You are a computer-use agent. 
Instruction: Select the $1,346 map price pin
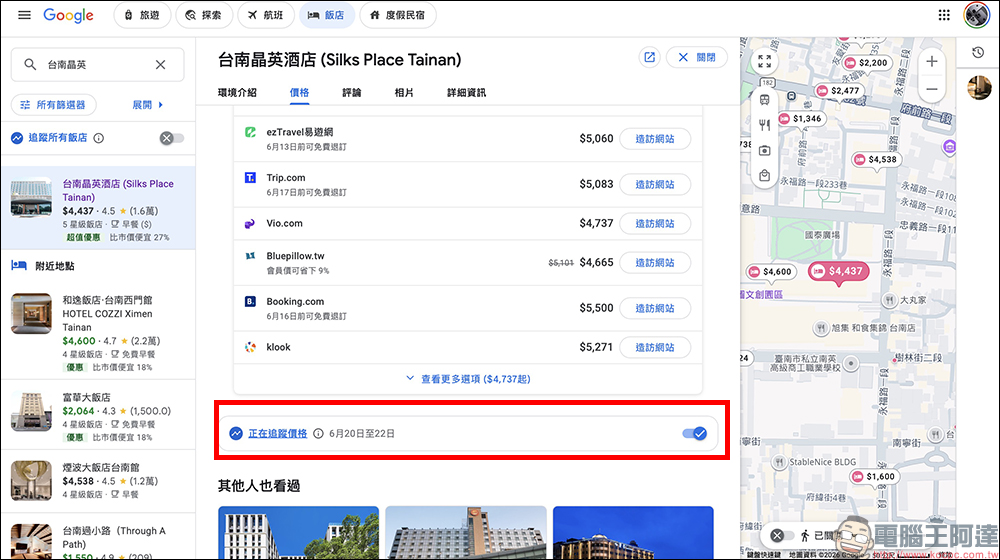pos(802,119)
